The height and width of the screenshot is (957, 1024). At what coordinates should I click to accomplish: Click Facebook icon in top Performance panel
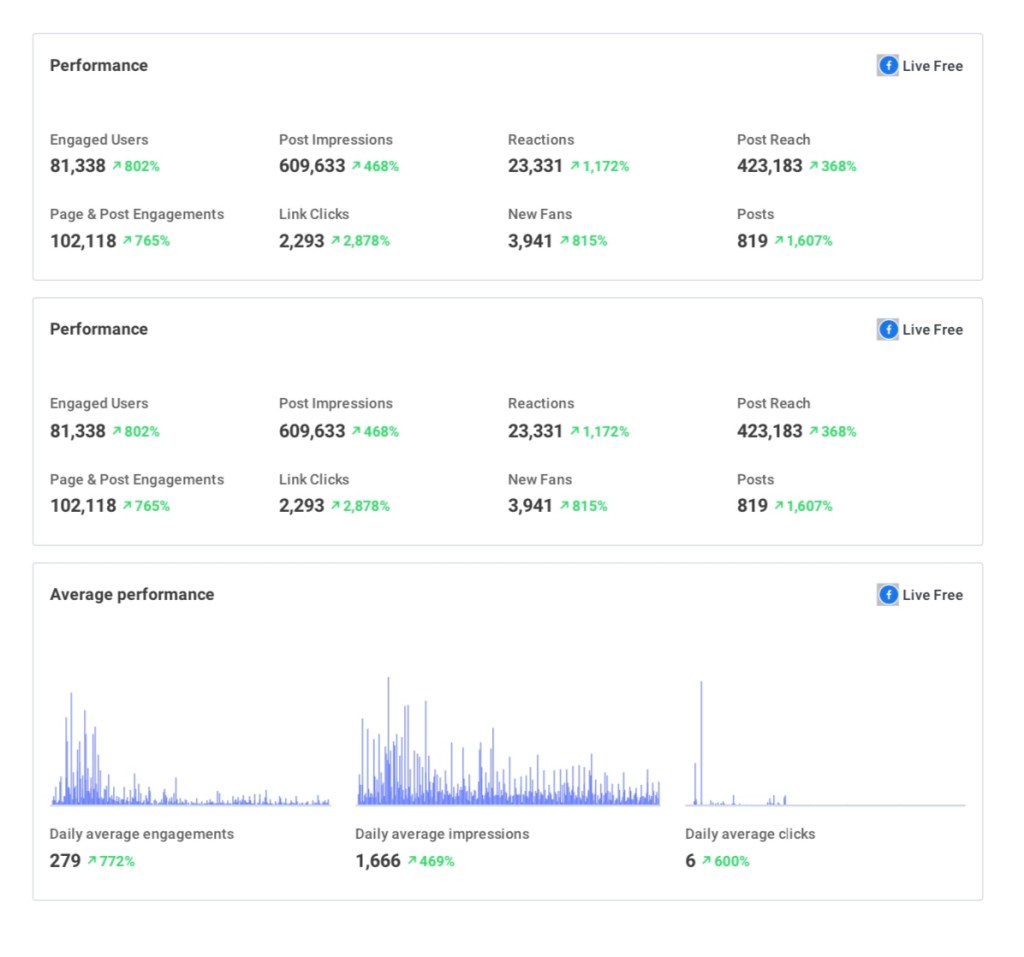888,66
